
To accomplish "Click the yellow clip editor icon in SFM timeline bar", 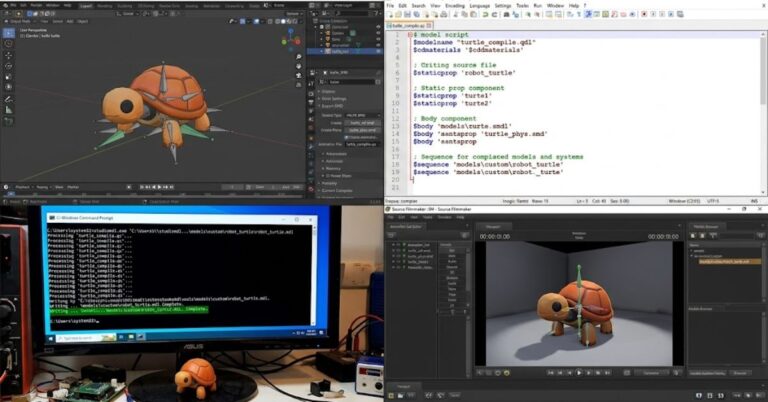I will tap(391, 395).
